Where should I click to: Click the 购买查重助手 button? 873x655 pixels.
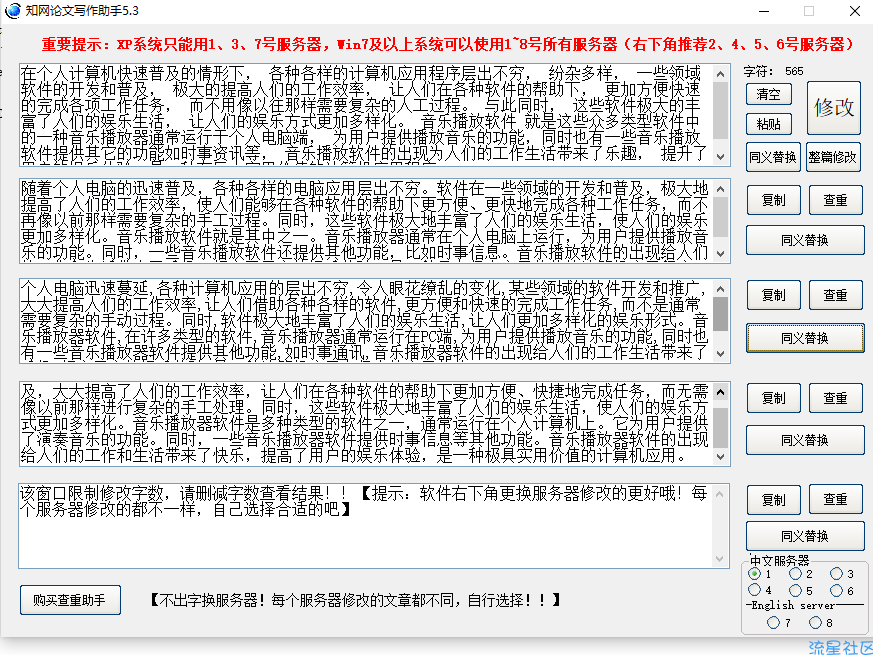click(x=70, y=600)
